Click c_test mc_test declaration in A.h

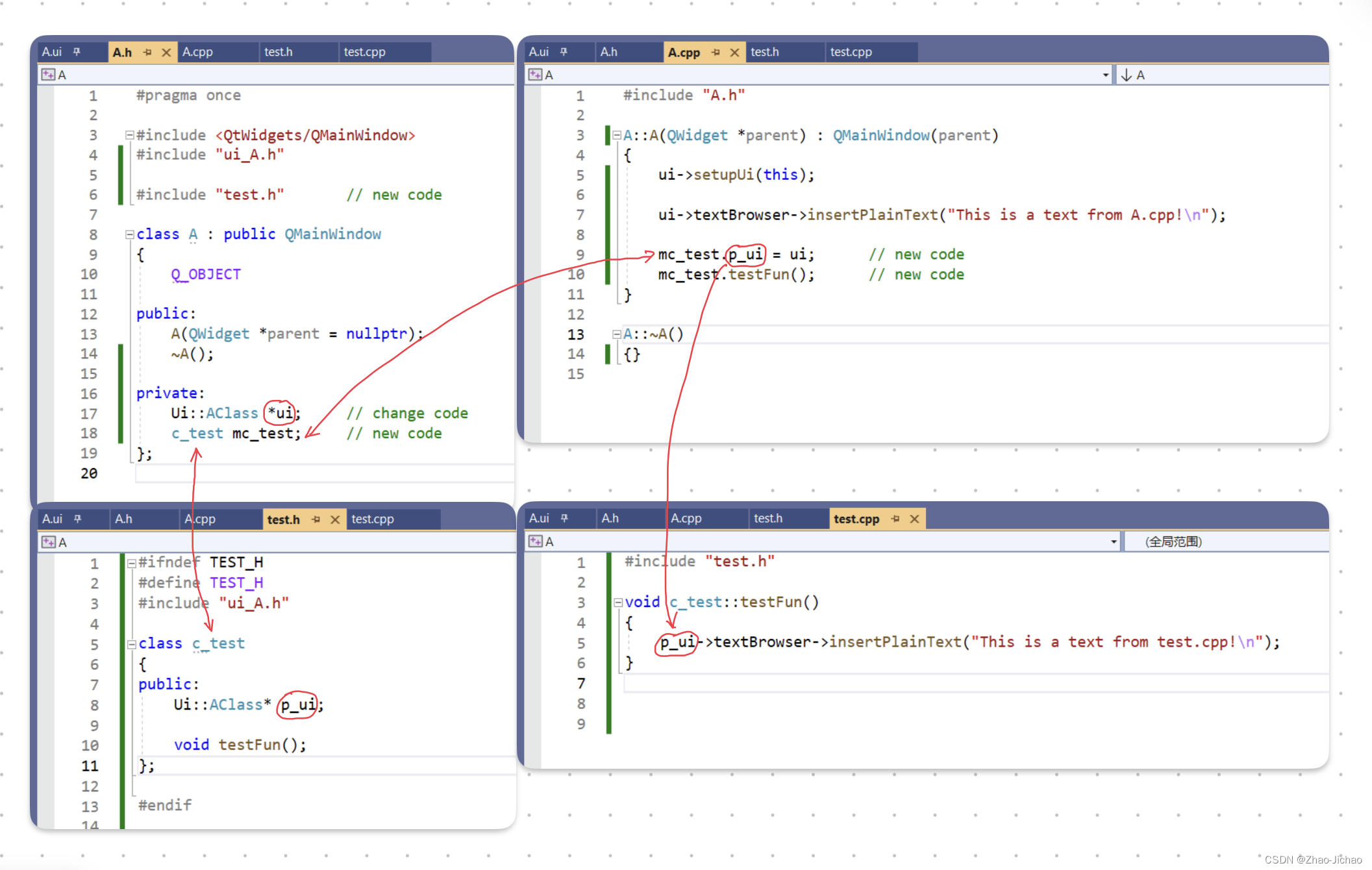(236, 434)
